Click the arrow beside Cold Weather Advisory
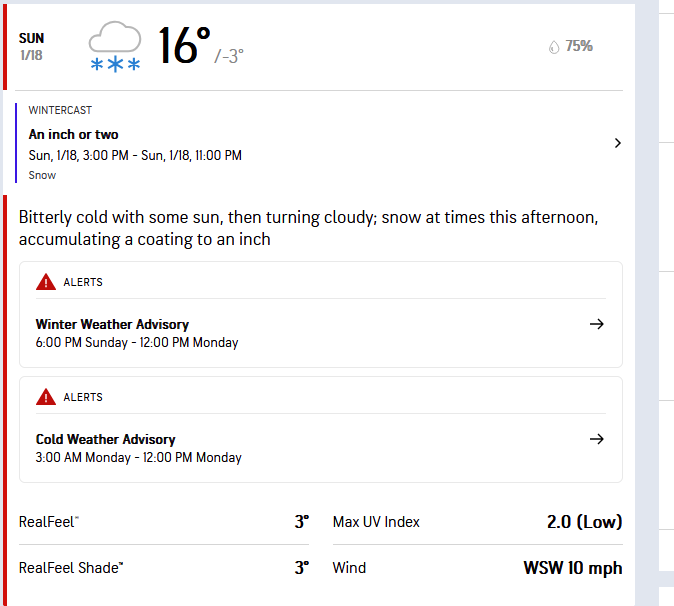 click(597, 439)
